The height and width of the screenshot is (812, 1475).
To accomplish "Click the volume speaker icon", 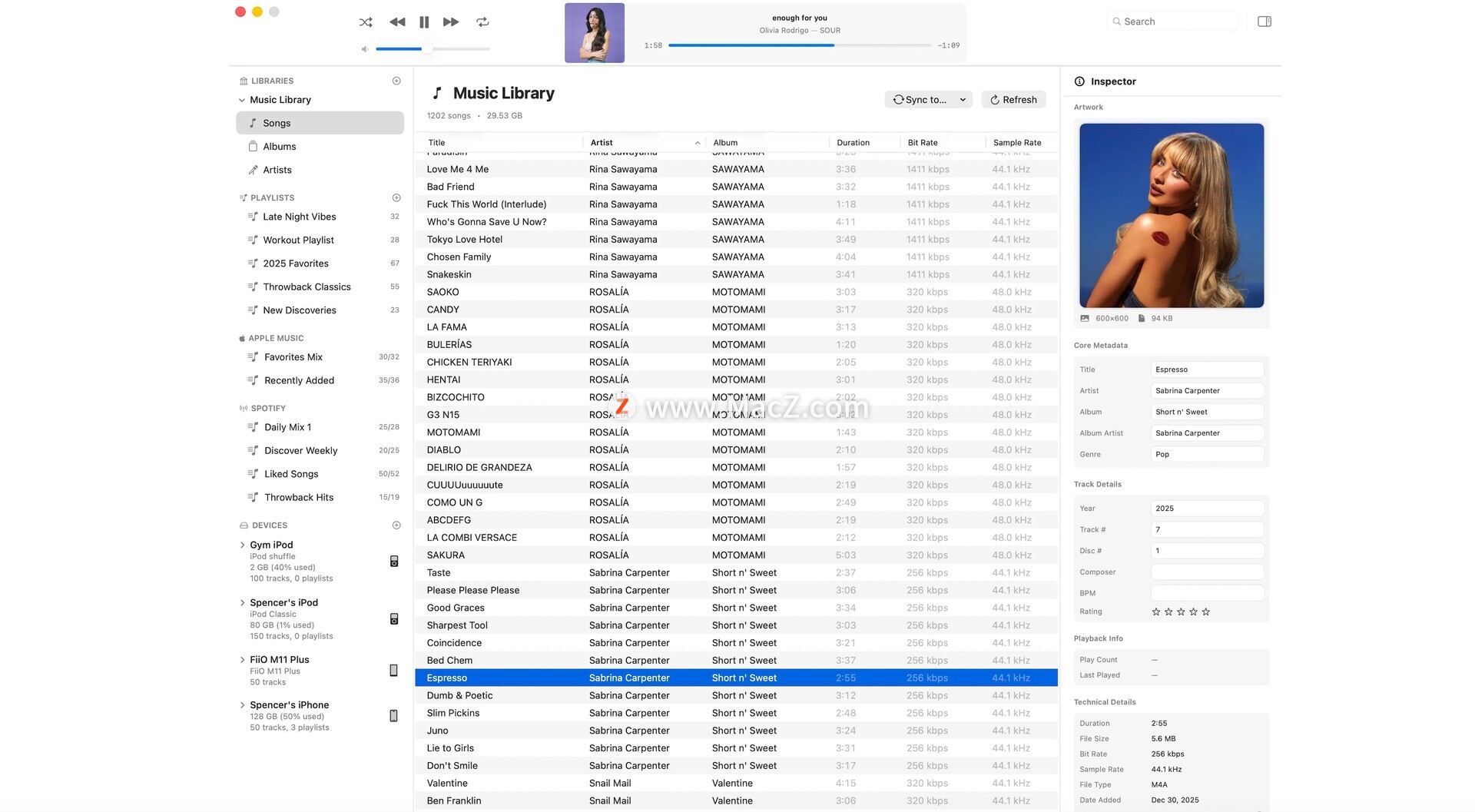I will (365, 49).
